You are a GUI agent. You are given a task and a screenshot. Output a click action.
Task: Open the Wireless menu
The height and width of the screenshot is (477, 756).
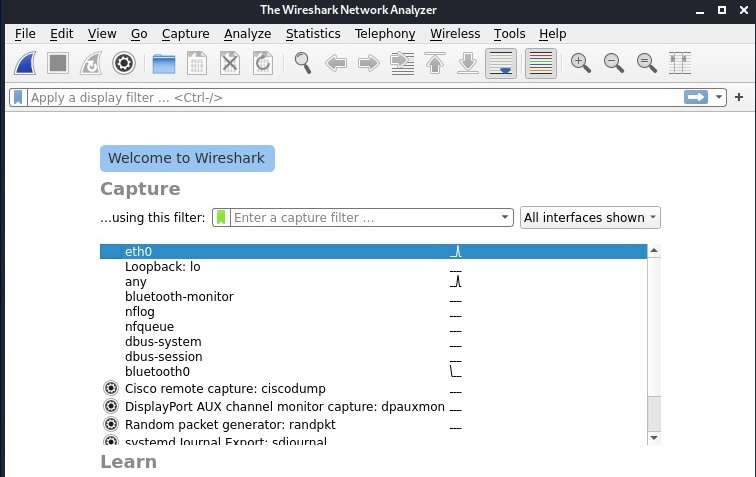(x=455, y=34)
